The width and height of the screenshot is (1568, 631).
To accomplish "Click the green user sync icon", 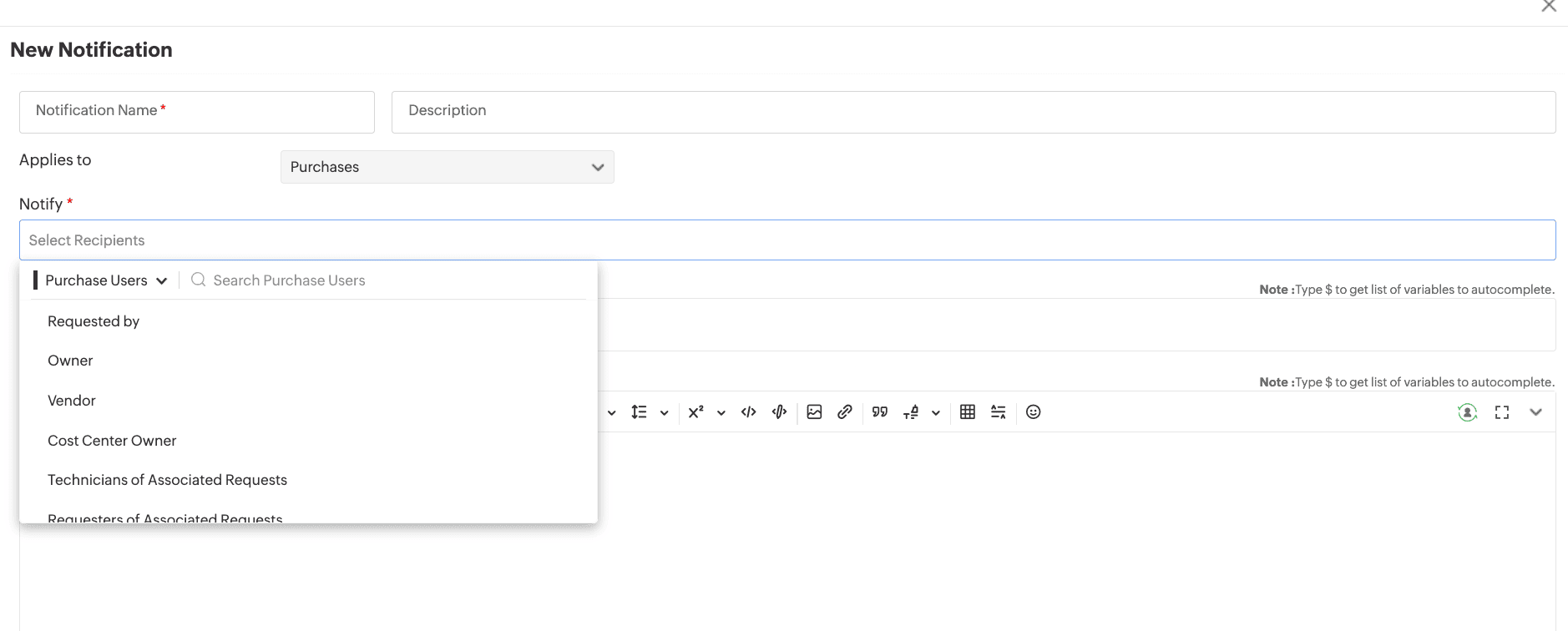I will (1467, 412).
